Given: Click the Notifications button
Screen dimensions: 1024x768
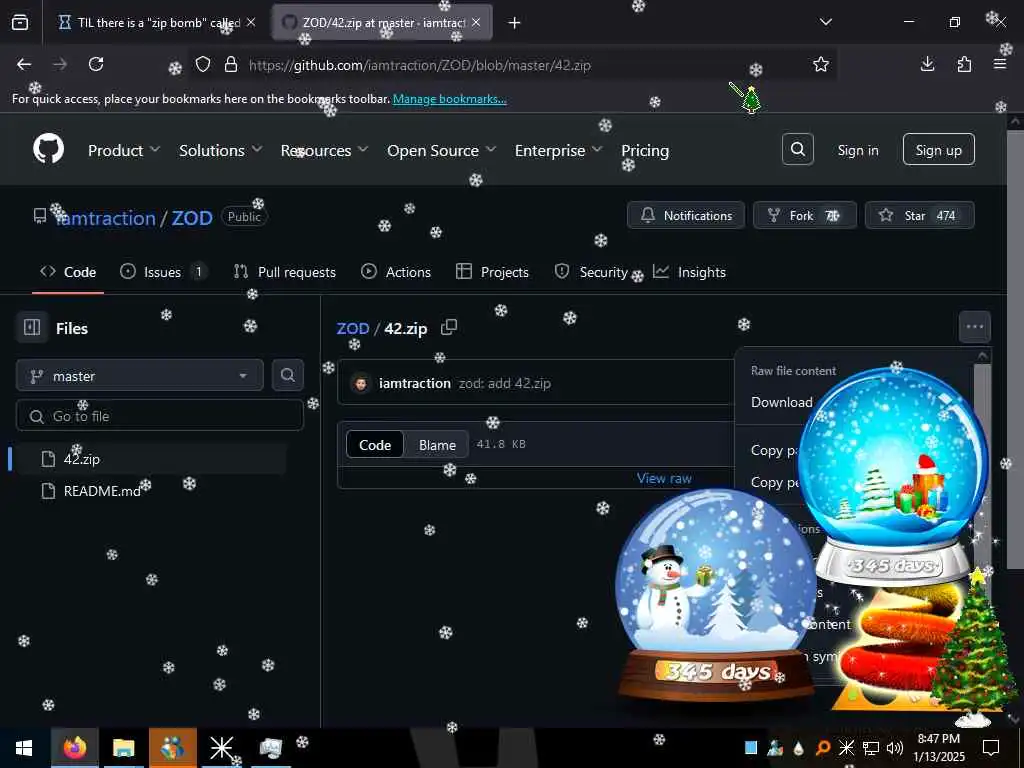Looking at the screenshot, I should pyautogui.click(x=685, y=215).
